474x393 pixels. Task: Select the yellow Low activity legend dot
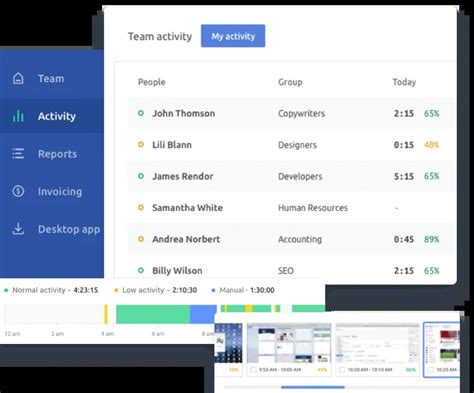116,290
